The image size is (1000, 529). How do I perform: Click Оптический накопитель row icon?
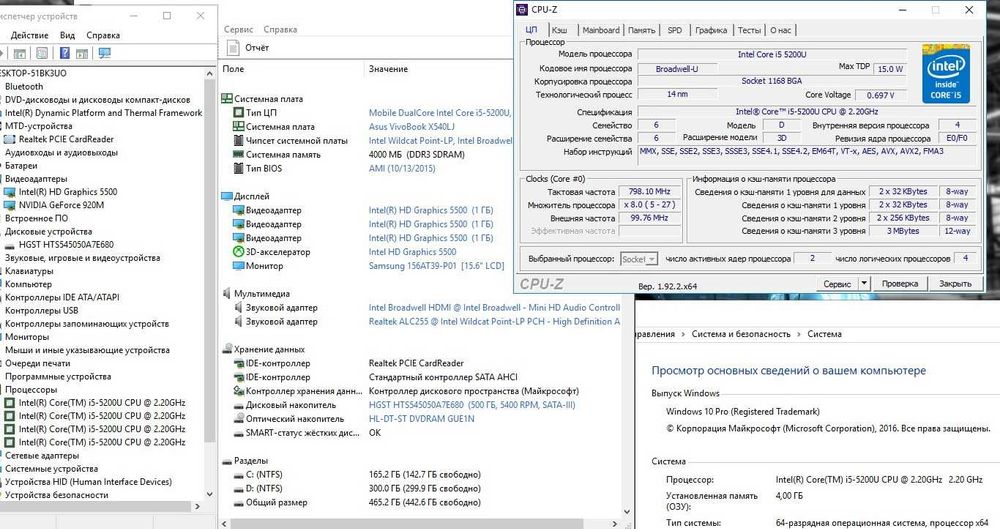(x=239, y=419)
